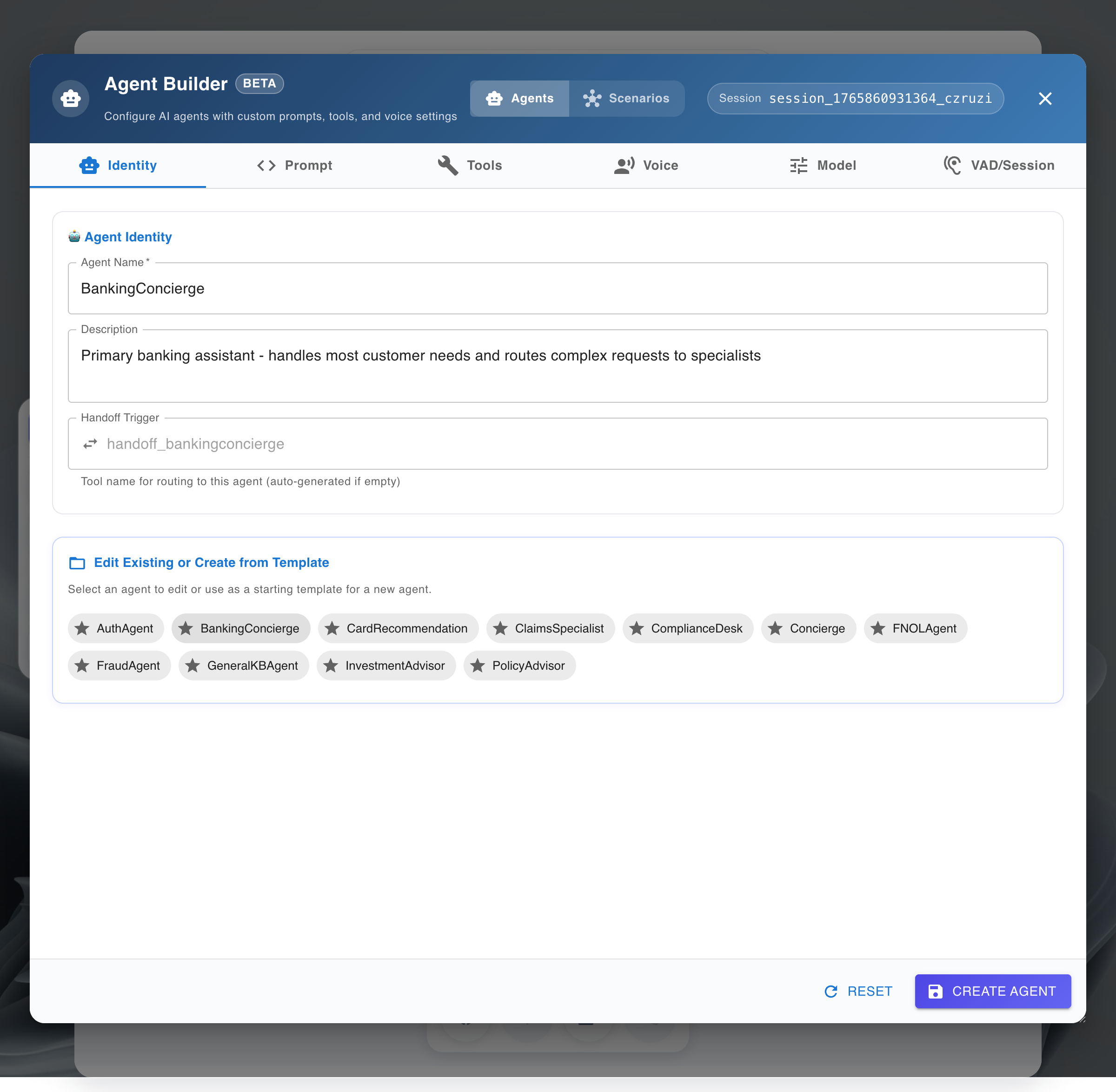Click the folder icon beside Edit Existing
Viewport: 1116px width, 1092px height.
77,563
